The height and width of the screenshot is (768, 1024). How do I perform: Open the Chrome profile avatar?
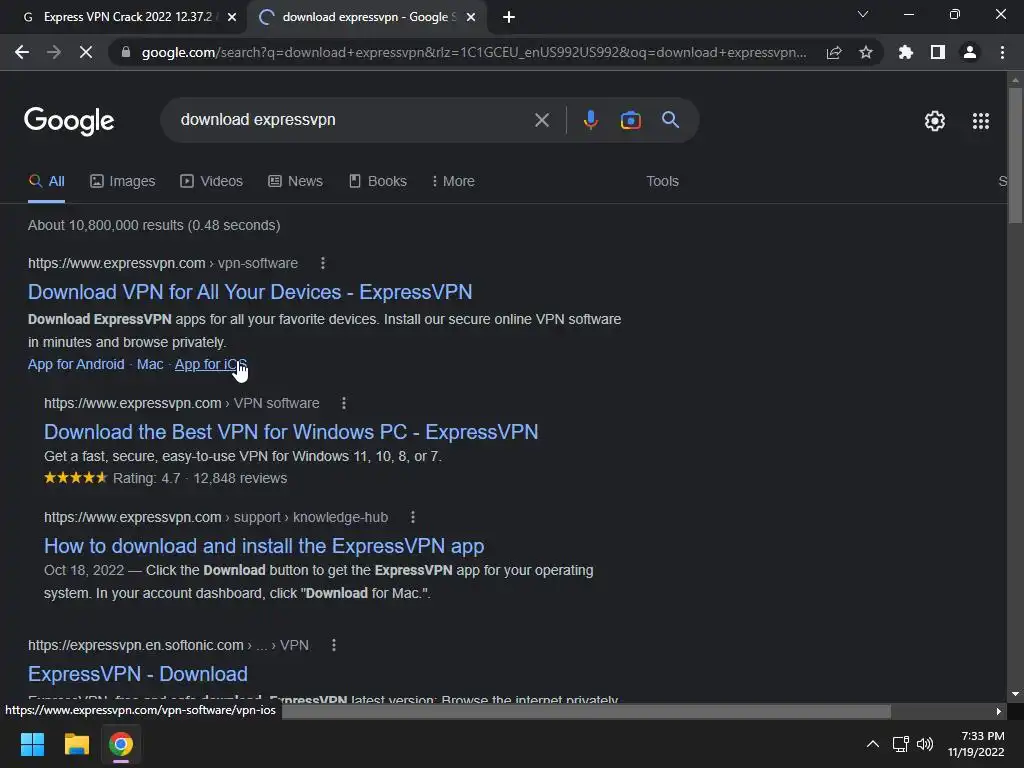pyautogui.click(x=970, y=52)
